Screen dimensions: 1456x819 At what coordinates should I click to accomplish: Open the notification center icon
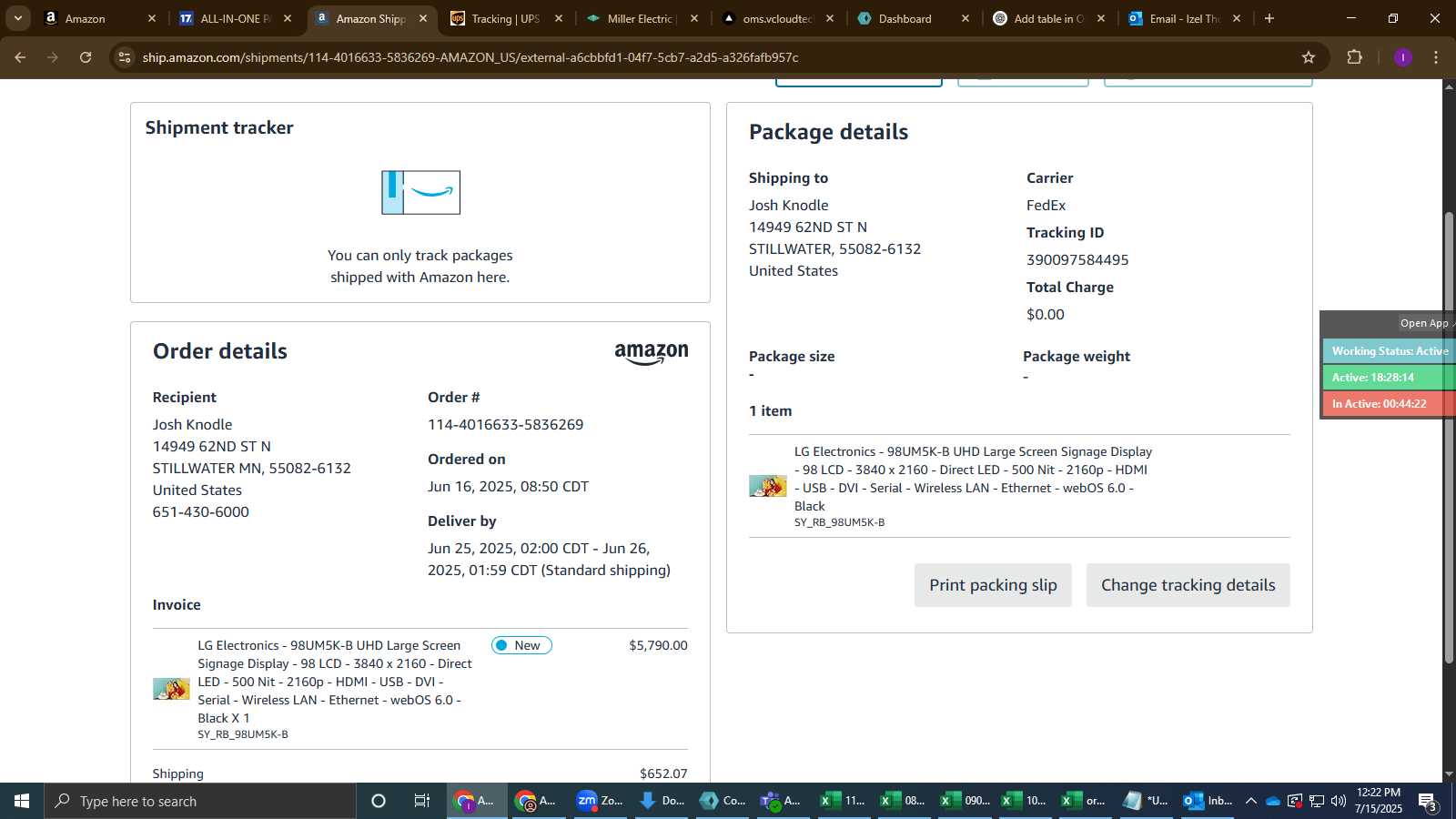point(1428,801)
